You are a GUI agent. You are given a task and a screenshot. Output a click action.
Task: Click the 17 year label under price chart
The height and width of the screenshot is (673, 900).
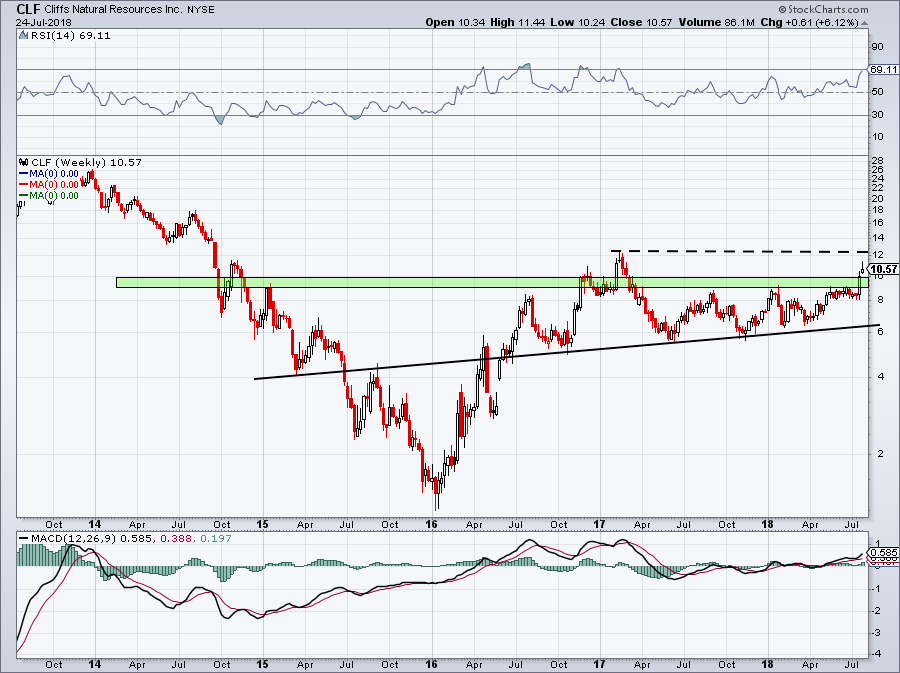click(599, 524)
